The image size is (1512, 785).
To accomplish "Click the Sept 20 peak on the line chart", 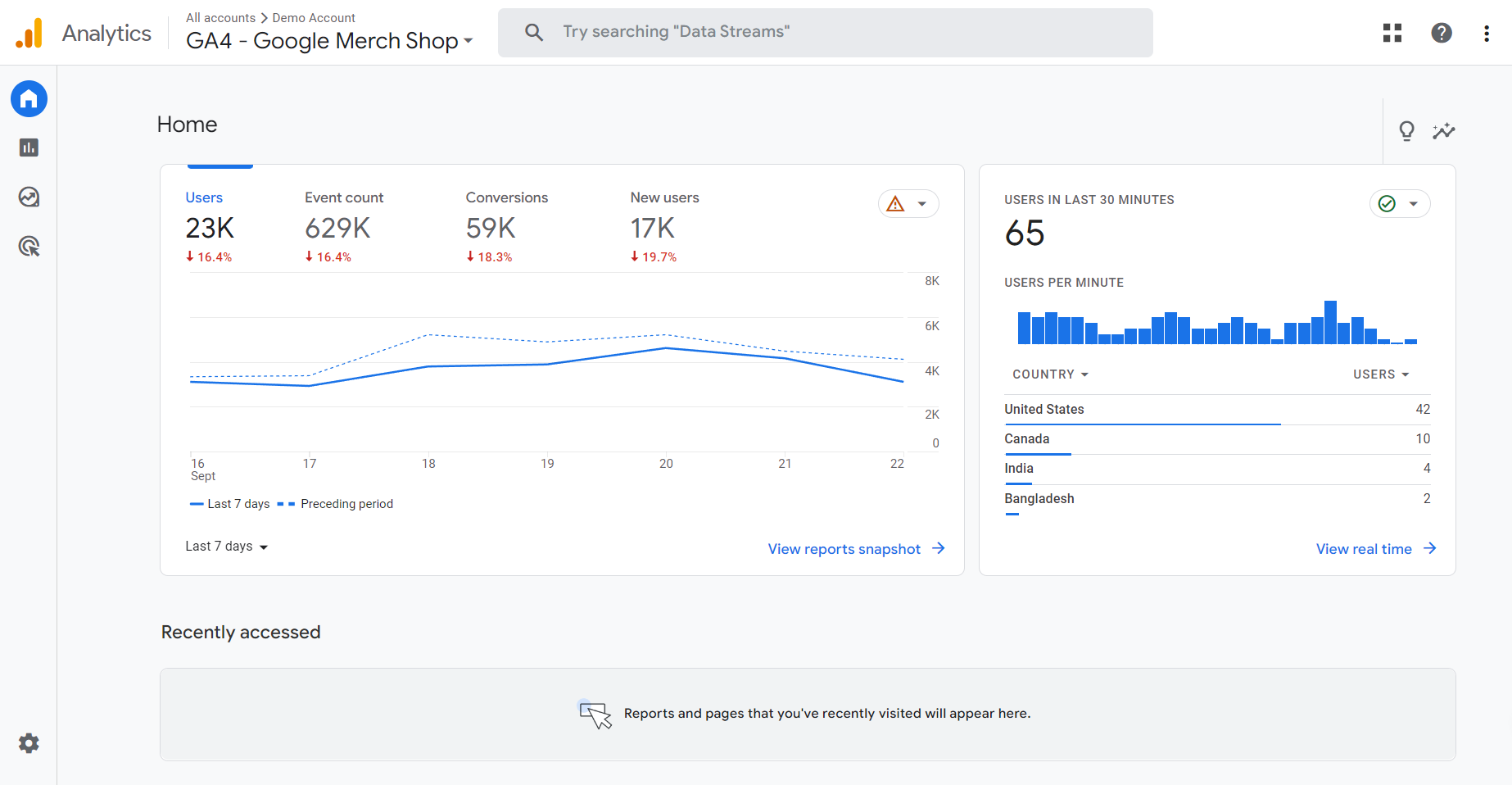I will point(666,348).
